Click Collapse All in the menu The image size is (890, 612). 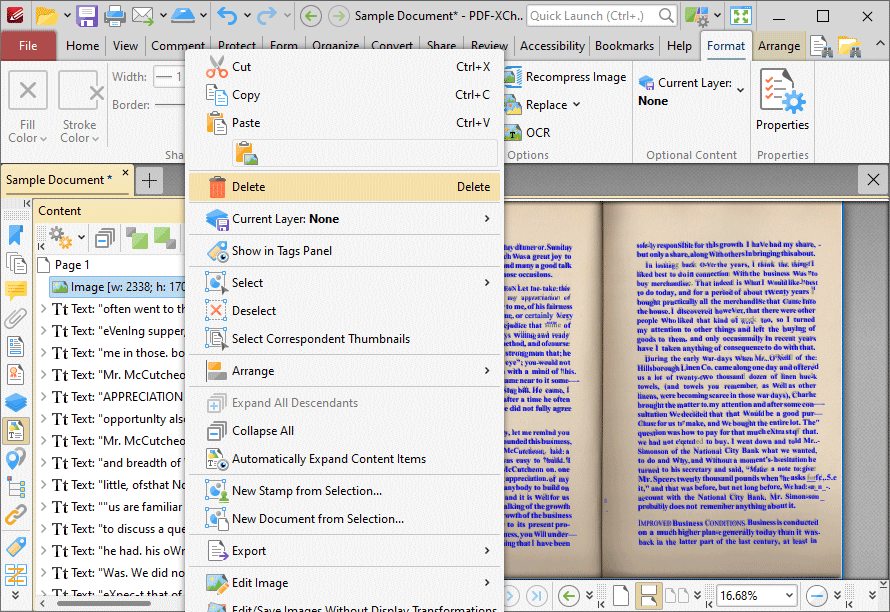(x=346, y=431)
